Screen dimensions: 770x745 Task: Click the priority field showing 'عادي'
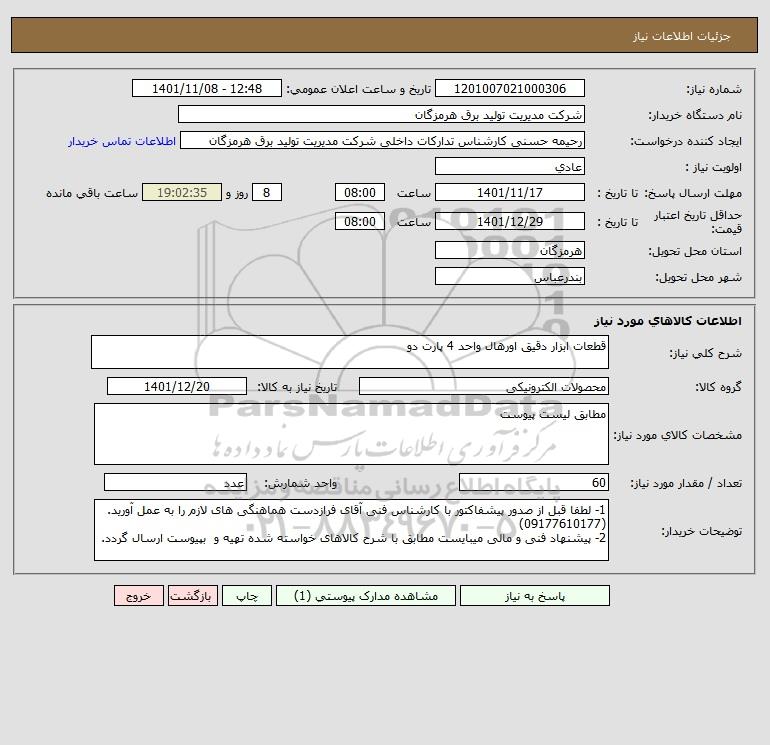coord(510,166)
